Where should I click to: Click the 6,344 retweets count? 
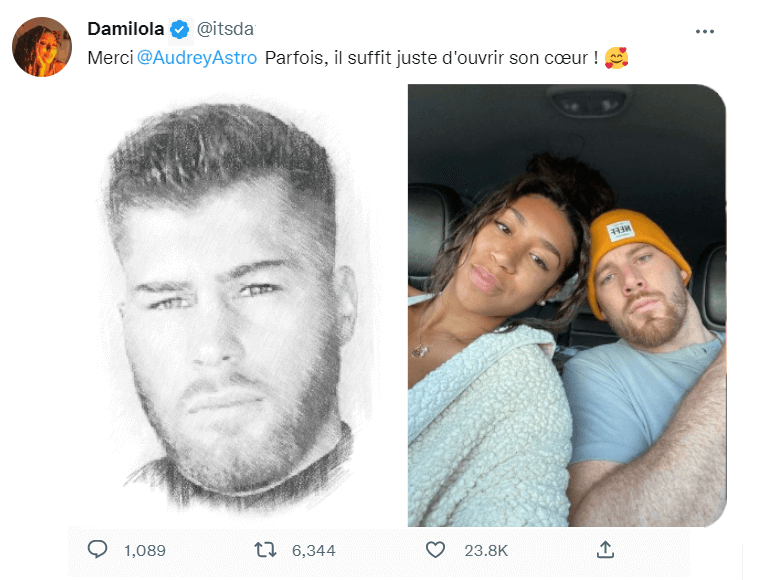(313, 550)
